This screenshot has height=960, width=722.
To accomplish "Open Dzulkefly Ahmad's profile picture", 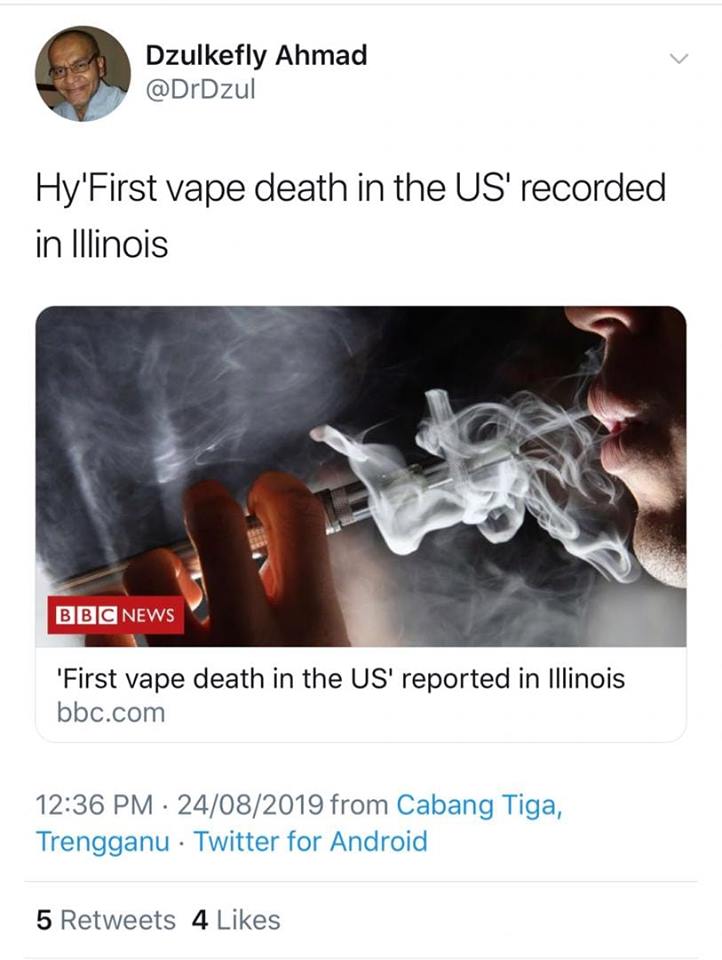I will tap(83, 73).
